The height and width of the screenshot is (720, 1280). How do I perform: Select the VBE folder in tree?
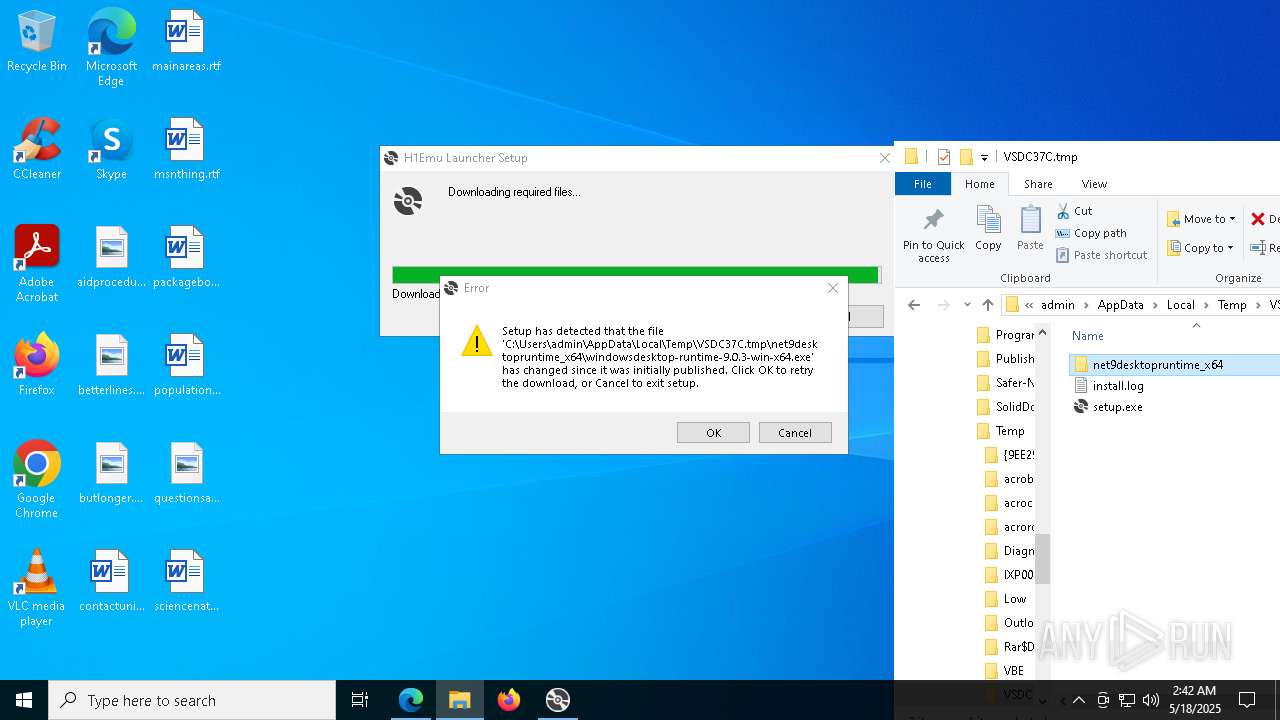click(1013, 671)
